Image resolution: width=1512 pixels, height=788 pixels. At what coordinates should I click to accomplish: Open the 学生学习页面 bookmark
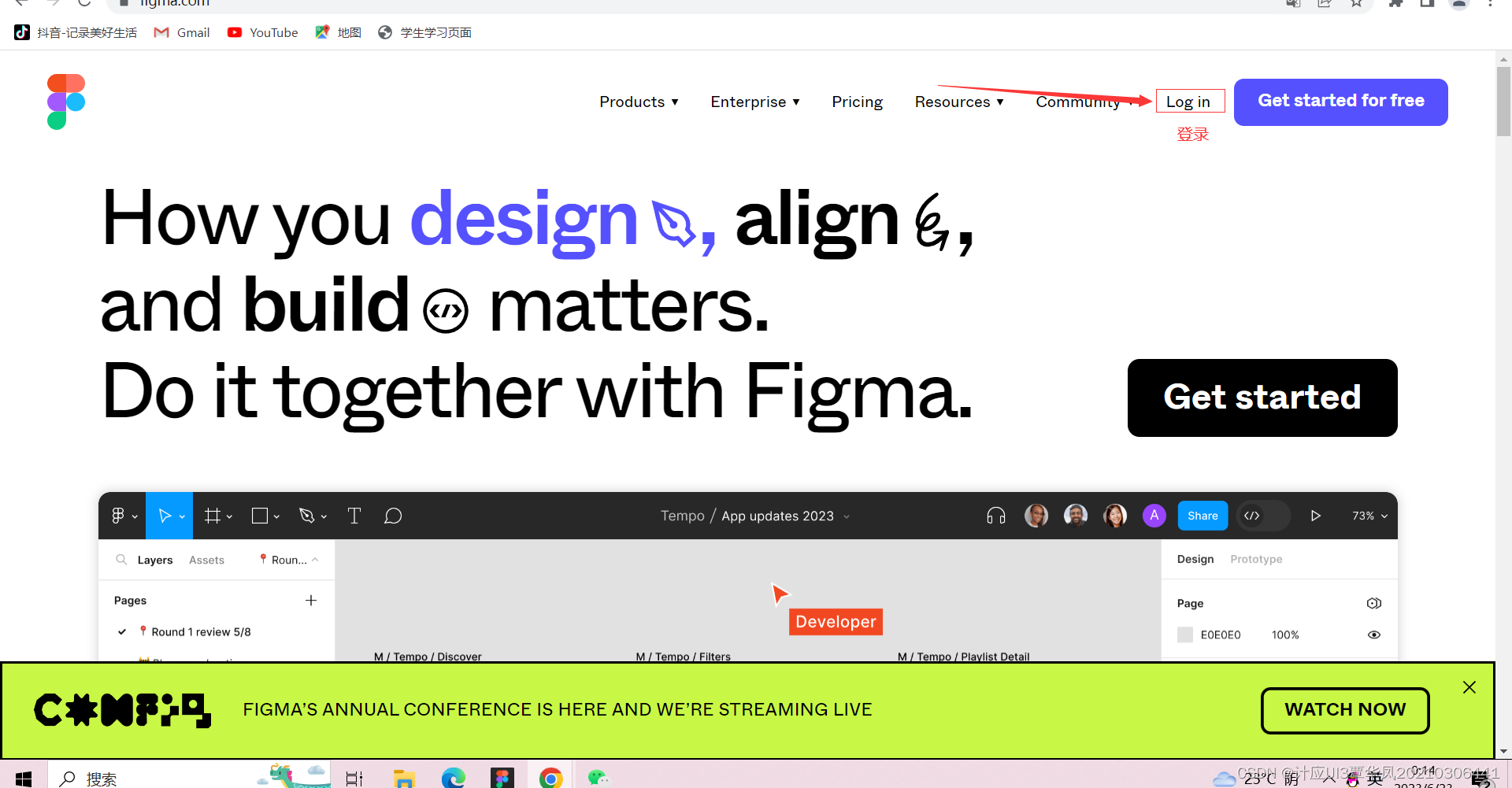click(424, 32)
